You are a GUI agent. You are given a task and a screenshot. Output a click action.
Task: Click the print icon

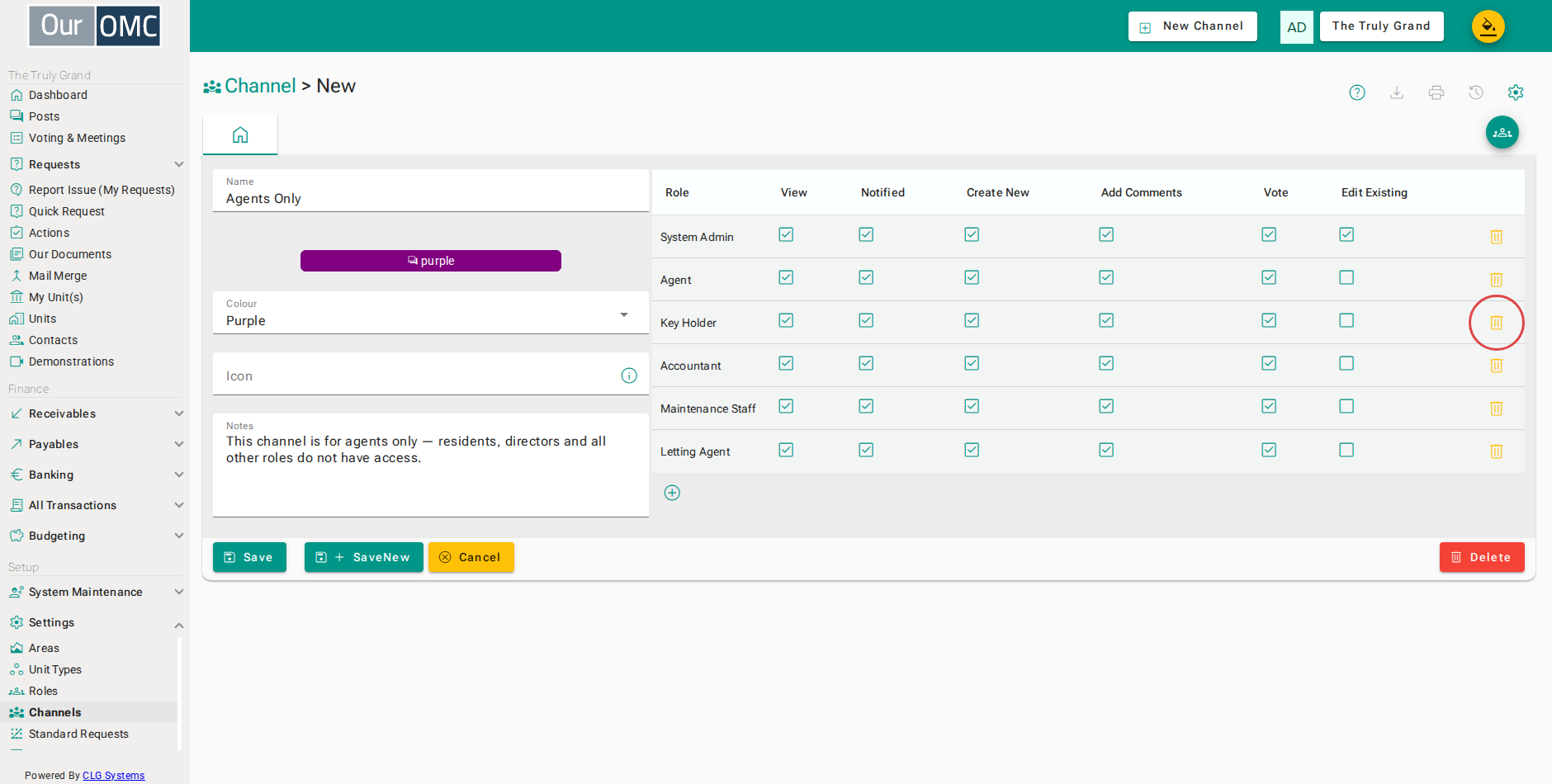click(x=1436, y=92)
